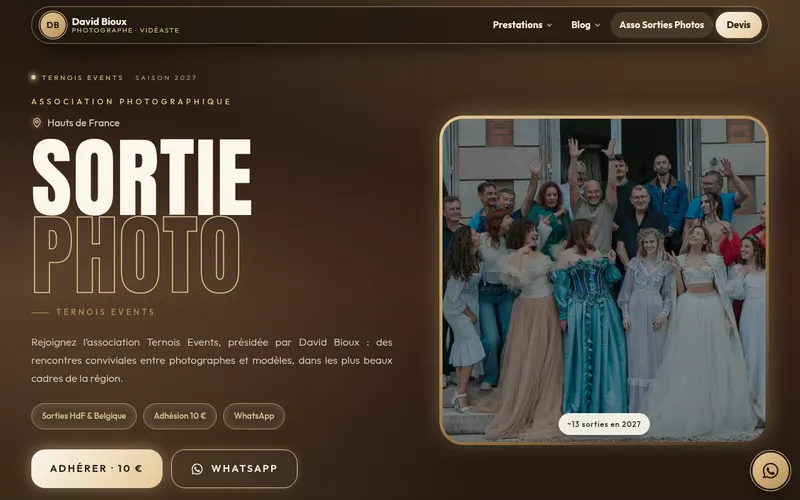Screen dimensions: 800x500
Task: Click the ~13 sorties en 2027 badge
Action: pyautogui.click(x=604, y=424)
